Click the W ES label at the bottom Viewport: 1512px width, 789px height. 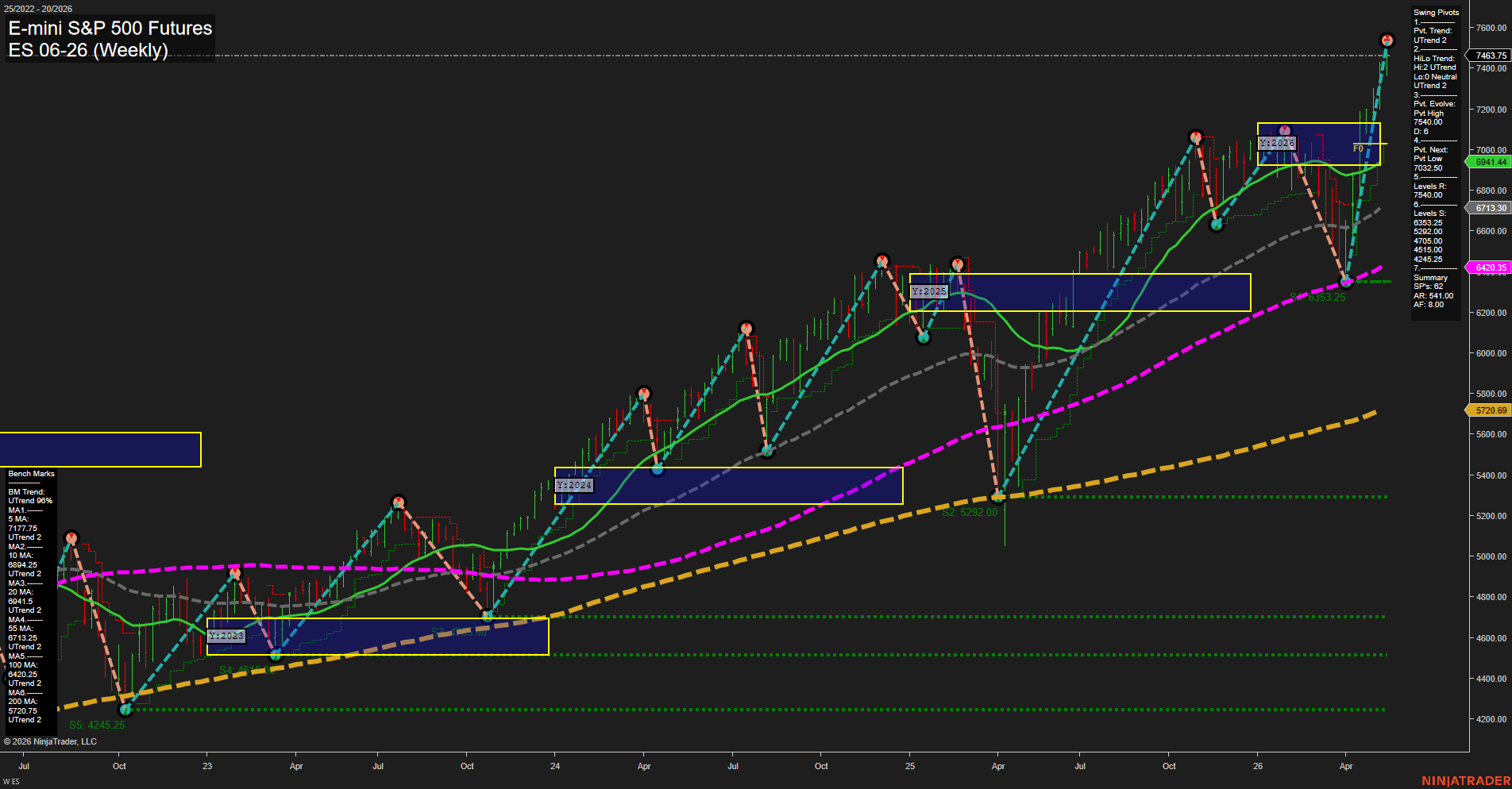tap(11, 782)
